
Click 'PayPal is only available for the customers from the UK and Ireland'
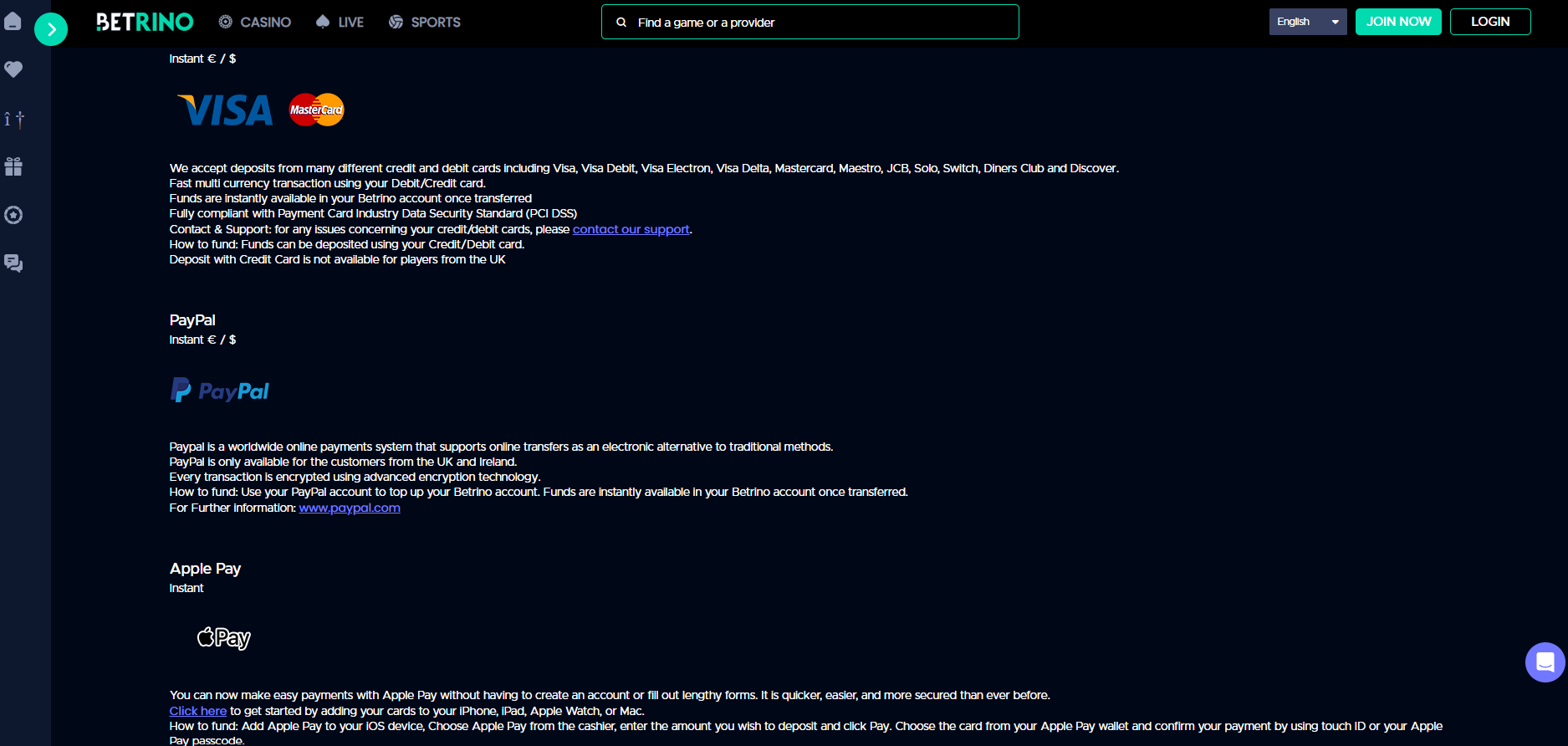[343, 462]
